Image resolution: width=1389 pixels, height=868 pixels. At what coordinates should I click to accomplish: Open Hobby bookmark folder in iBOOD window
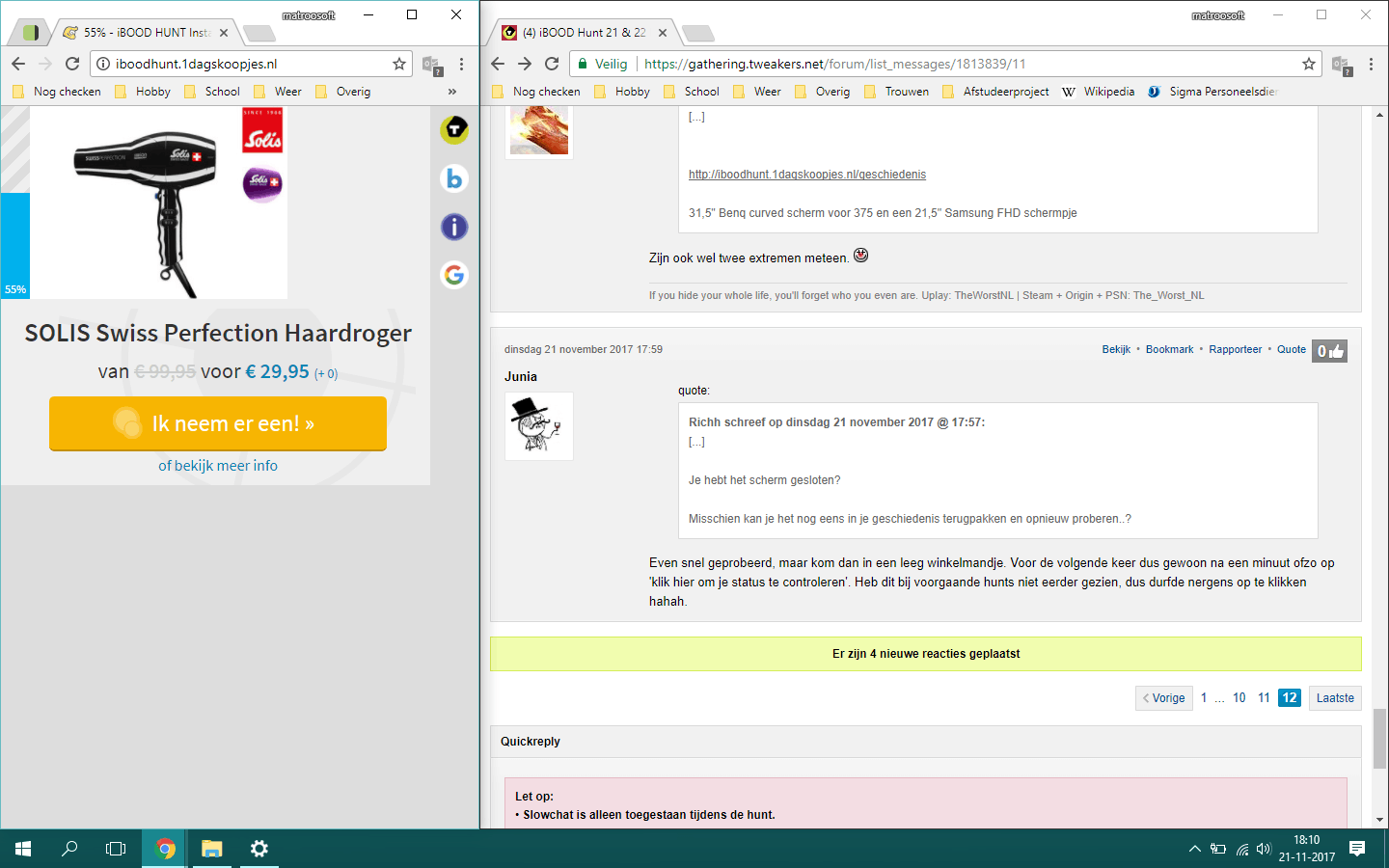coord(143,92)
